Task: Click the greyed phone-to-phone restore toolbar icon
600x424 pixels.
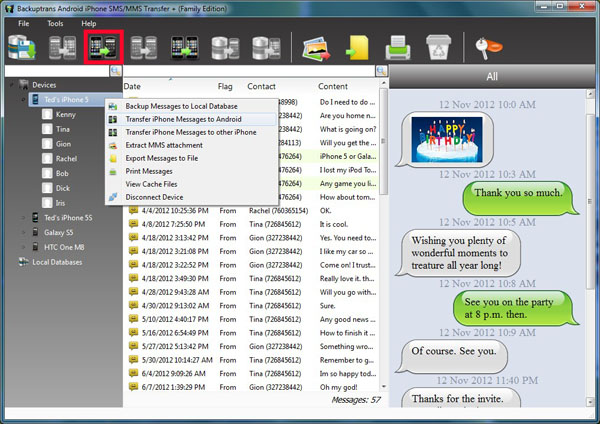Action: (x=62, y=47)
